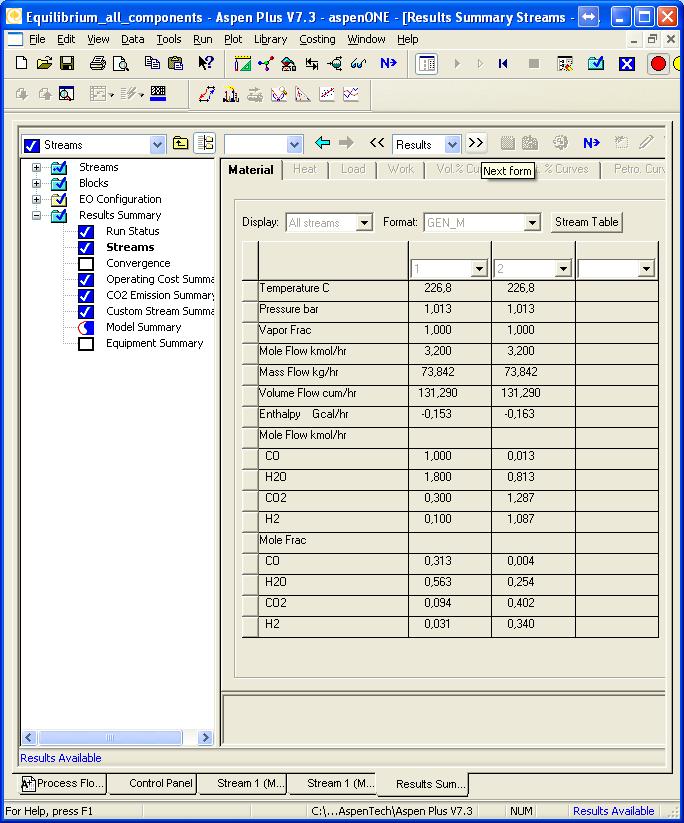
Task: Open the Results view dropdown
Action: [x=452, y=144]
